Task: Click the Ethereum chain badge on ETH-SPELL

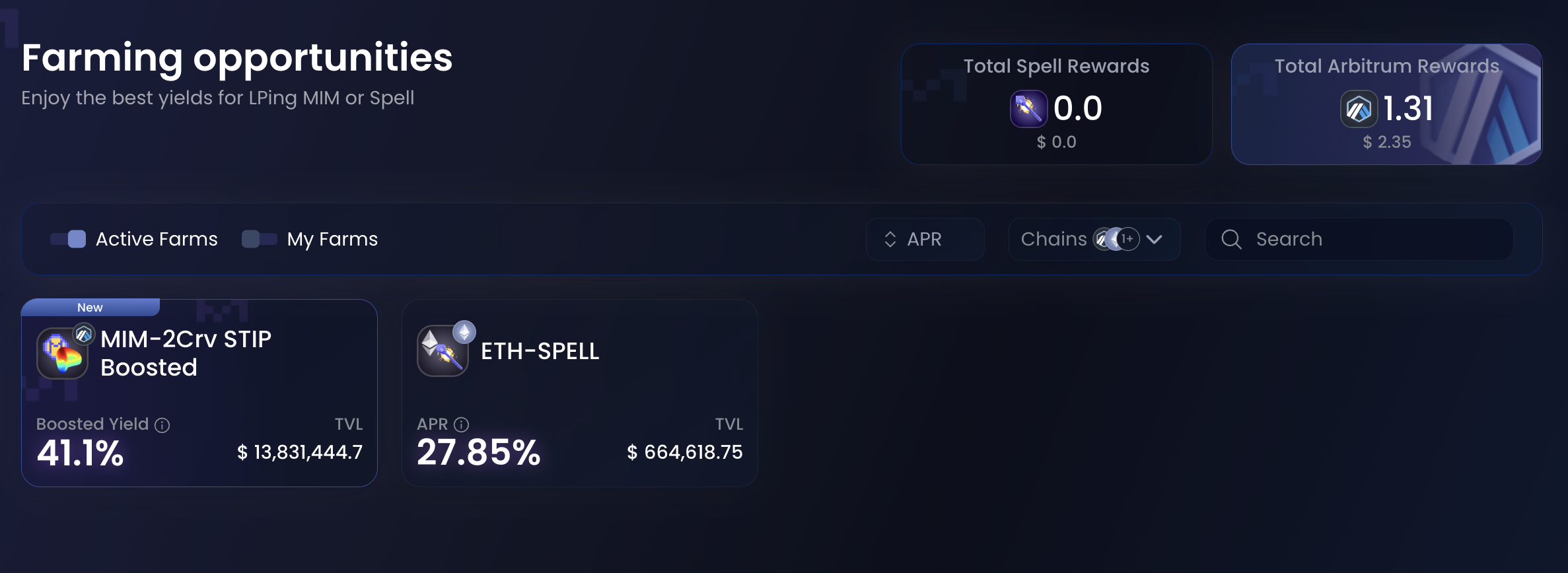Action: click(x=464, y=332)
